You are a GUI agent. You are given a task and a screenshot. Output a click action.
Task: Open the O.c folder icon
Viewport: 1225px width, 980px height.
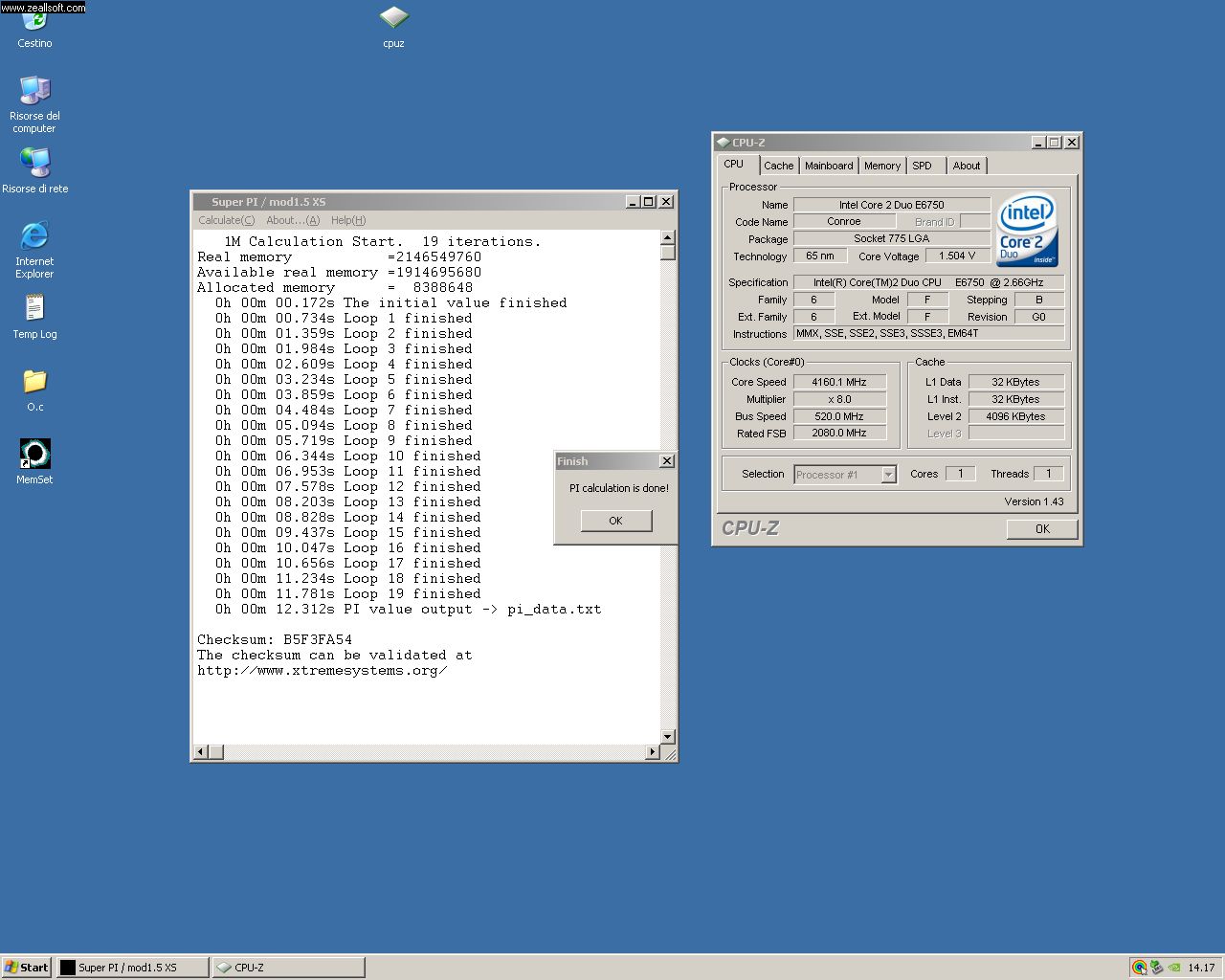[x=34, y=390]
